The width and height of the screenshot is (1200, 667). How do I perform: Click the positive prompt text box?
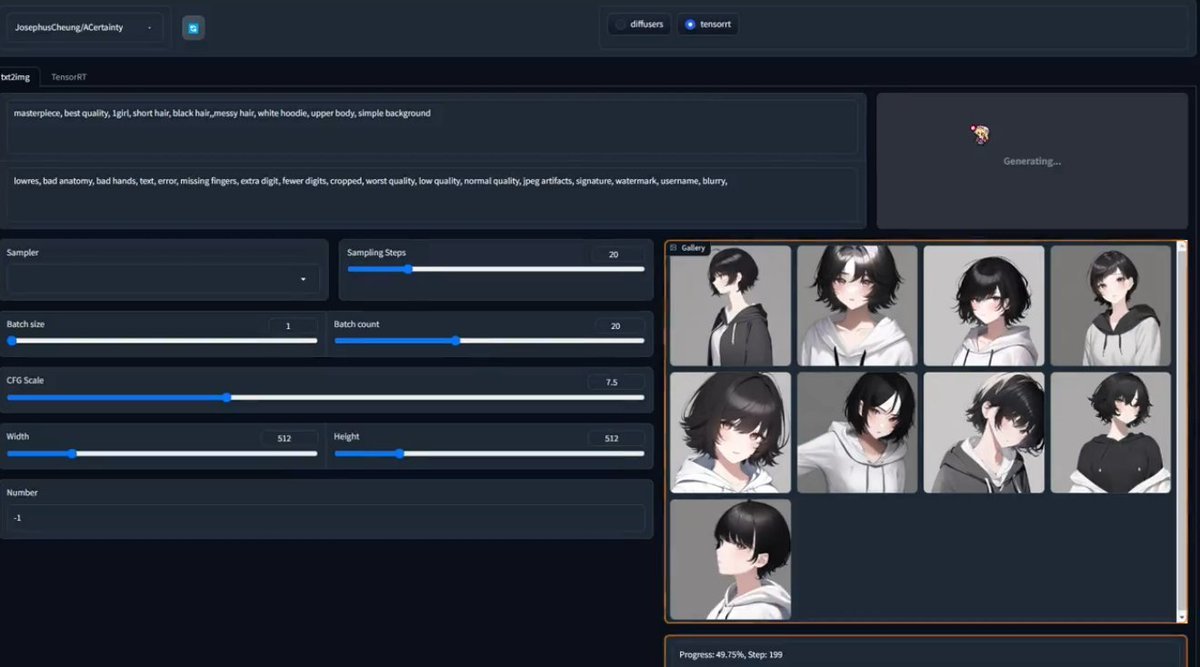pos(432,126)
